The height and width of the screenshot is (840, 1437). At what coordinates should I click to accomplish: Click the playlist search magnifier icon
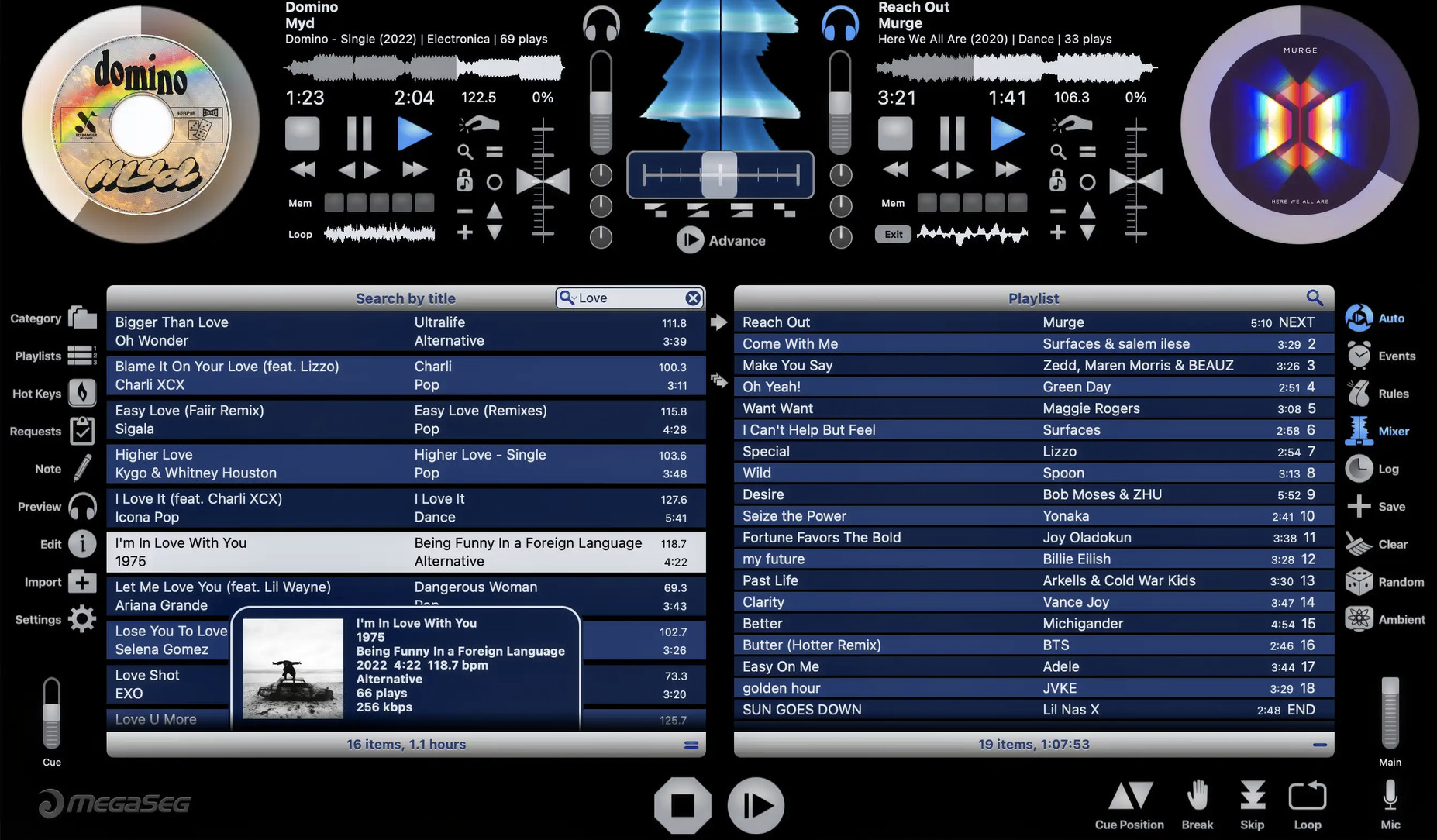[x=1315, y=298]
